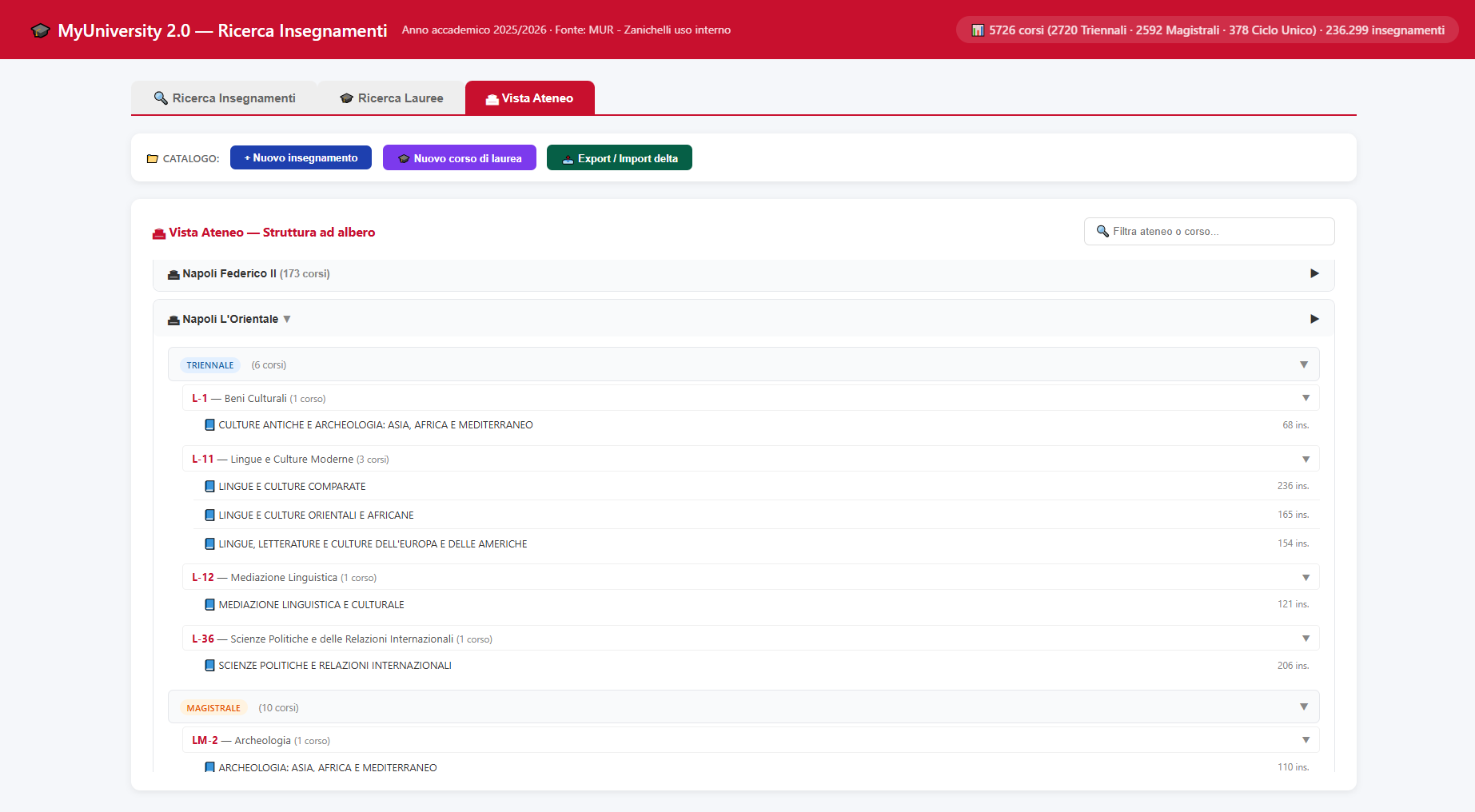Click the '165 ins.' count
The width and height of the screenshot is (1475, 812).
[1293, 515]
